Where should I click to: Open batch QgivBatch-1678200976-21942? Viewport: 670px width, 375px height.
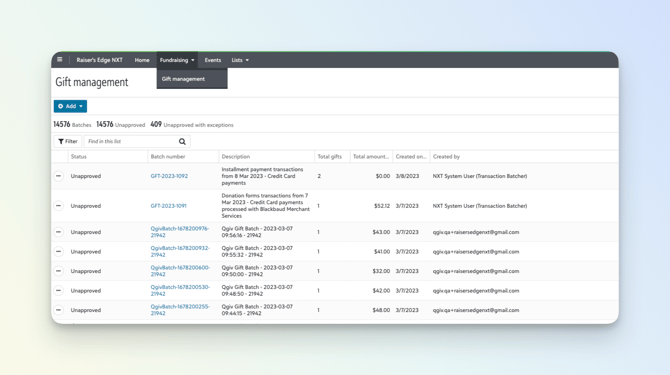pyautogui.click(x=180, y=232)
